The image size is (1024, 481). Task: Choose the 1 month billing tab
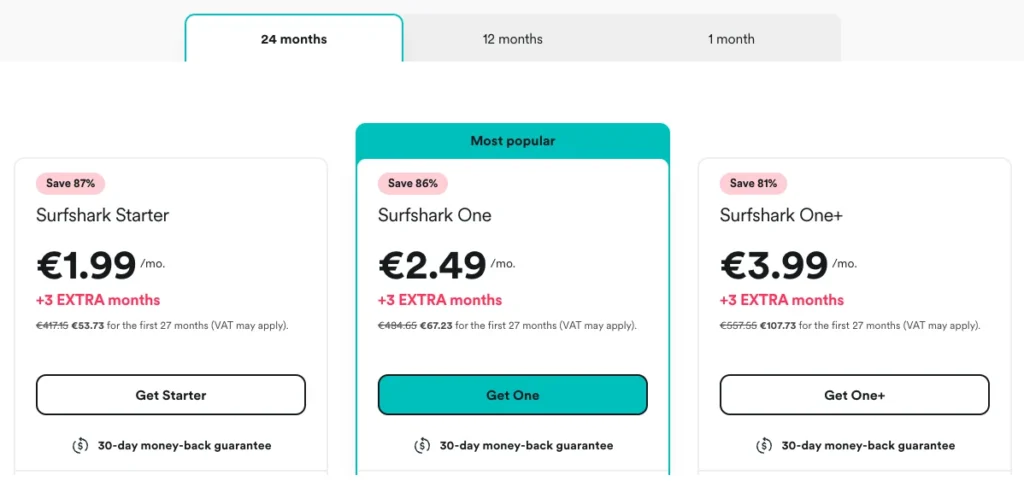coord(731,39)
